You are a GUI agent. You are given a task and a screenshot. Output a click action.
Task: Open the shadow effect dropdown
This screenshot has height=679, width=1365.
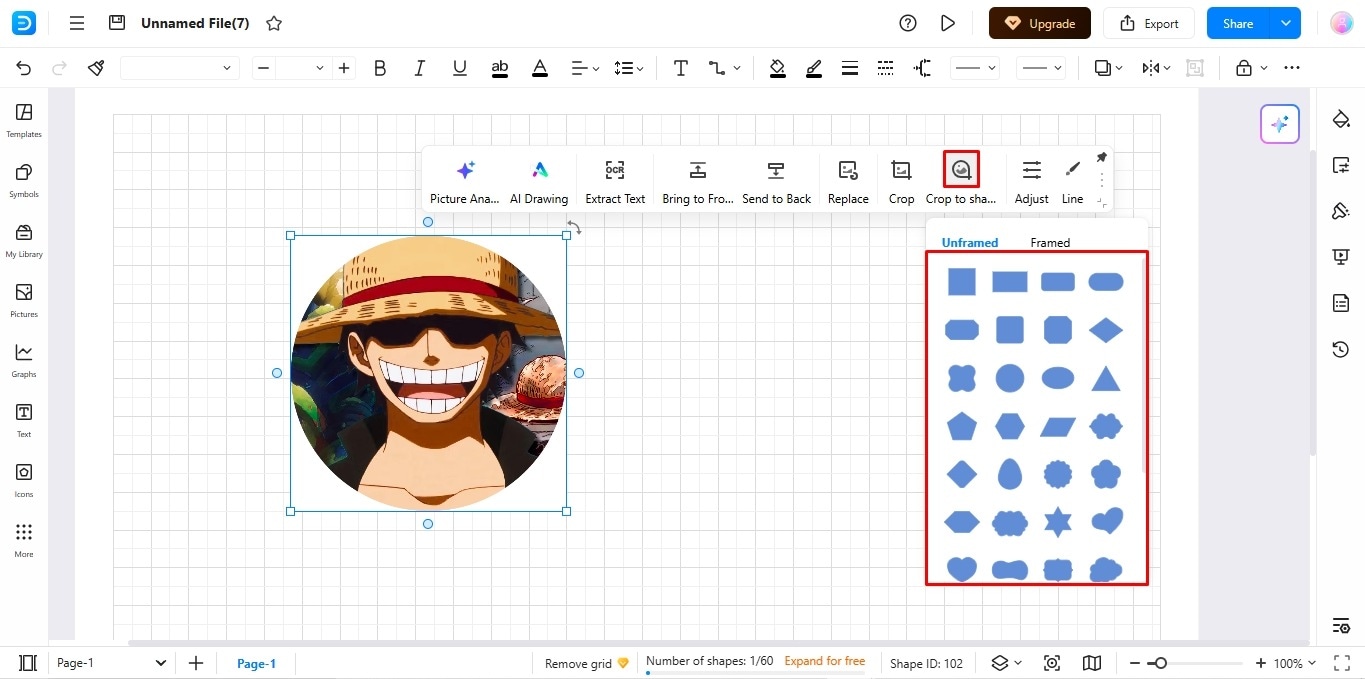click(1108, 68)
